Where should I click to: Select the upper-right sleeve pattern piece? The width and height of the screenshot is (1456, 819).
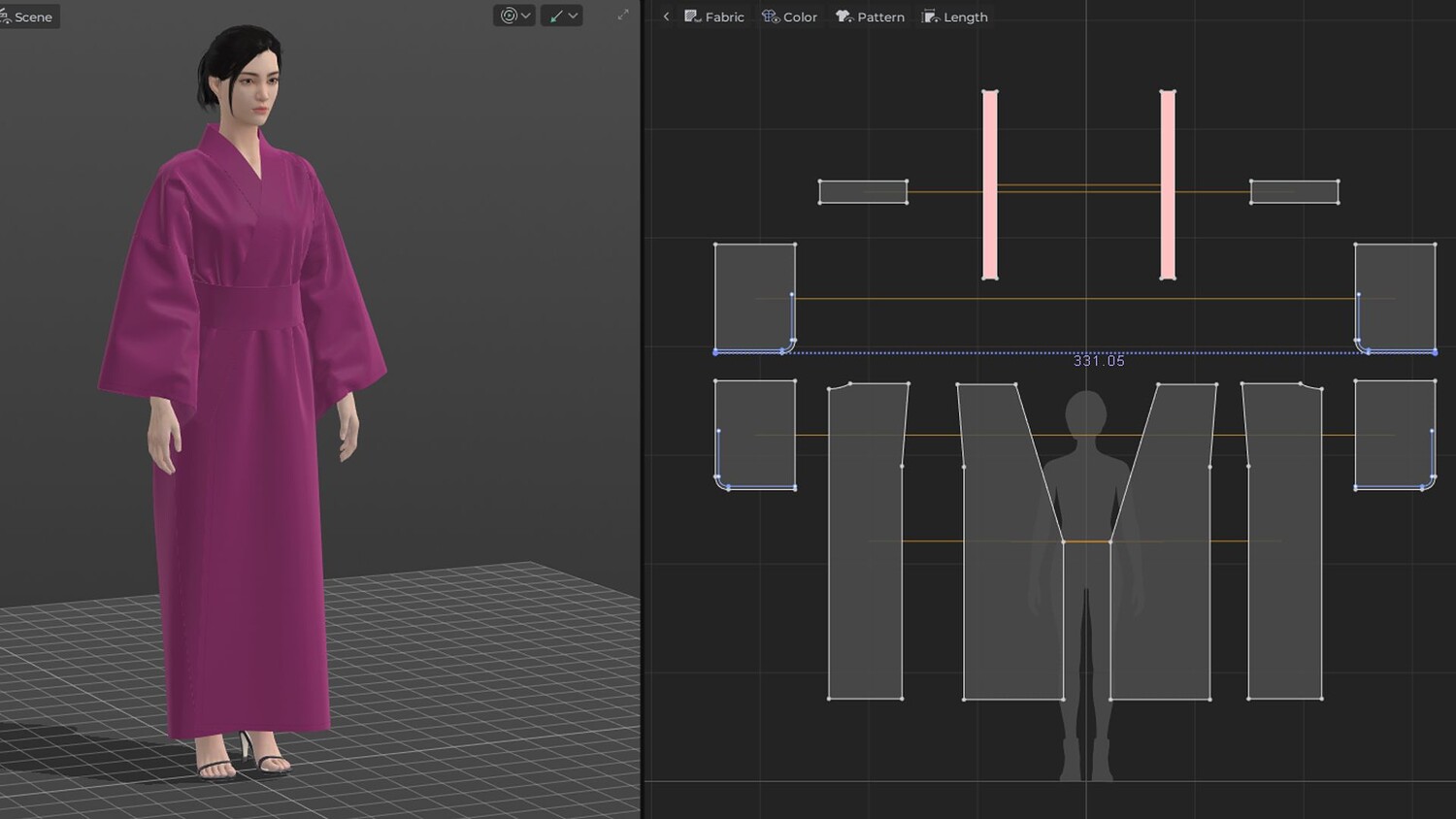(1396, 298)
